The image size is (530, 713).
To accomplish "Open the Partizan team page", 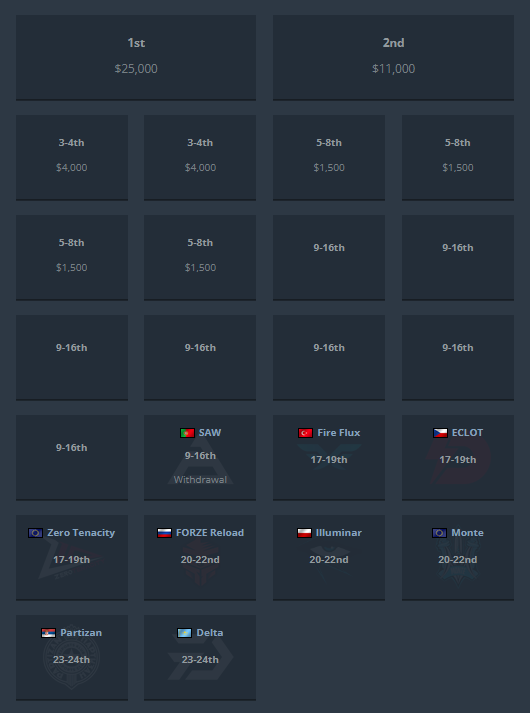I will click(81, 633).
